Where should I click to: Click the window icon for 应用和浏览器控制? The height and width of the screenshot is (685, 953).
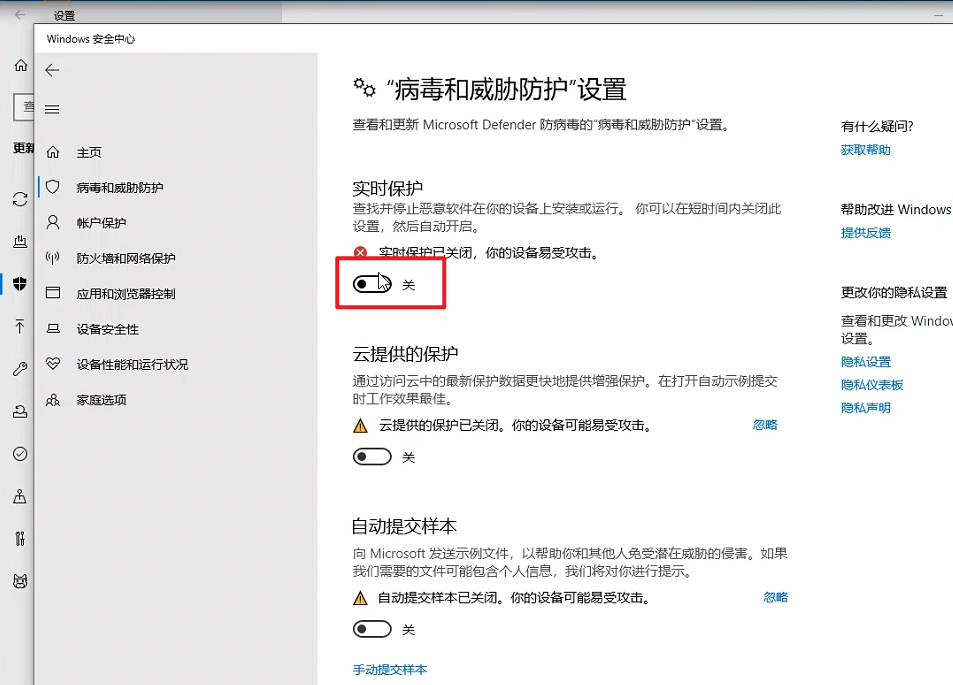(54, 293)
